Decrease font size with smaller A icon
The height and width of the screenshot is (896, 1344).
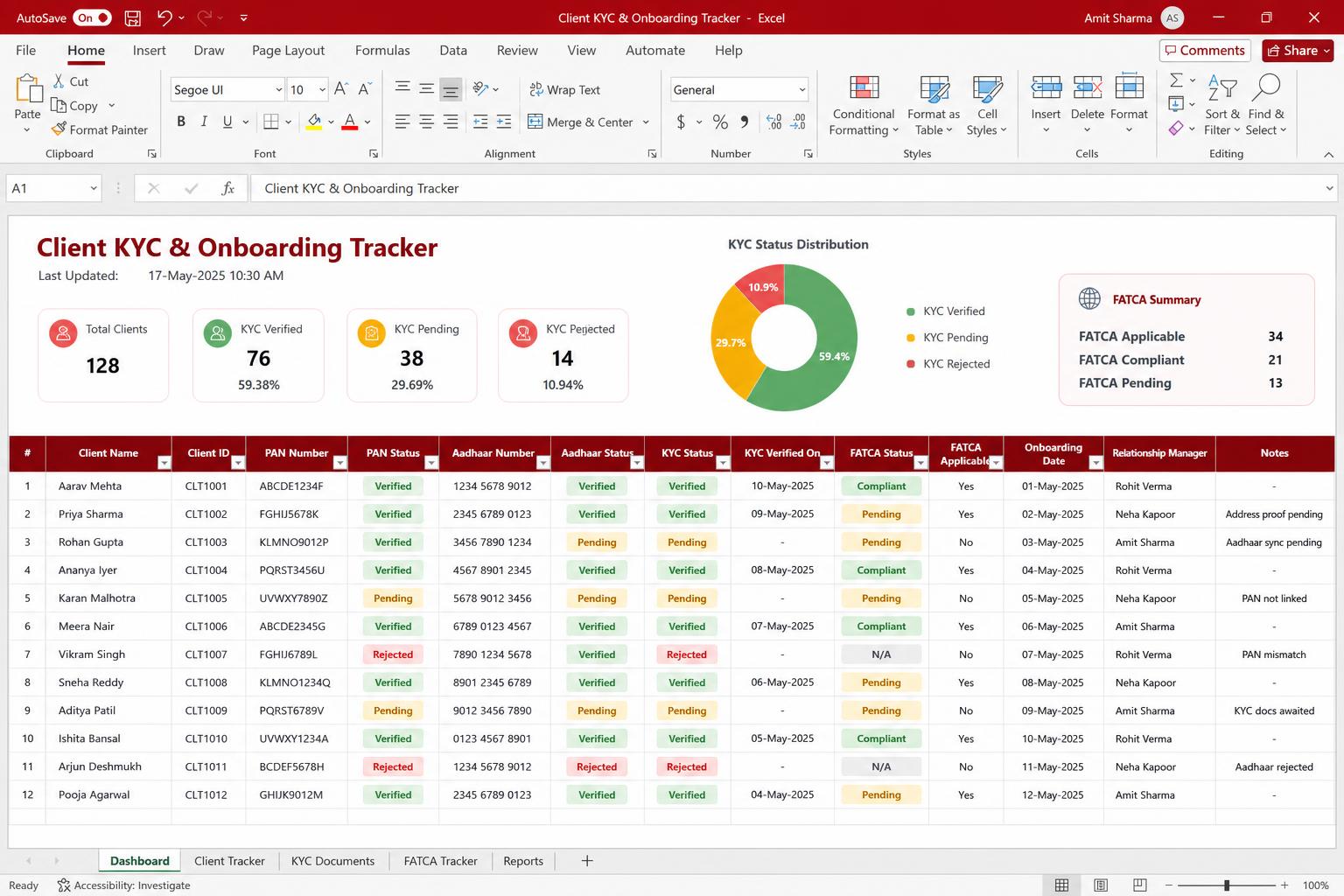pos(365,89)
